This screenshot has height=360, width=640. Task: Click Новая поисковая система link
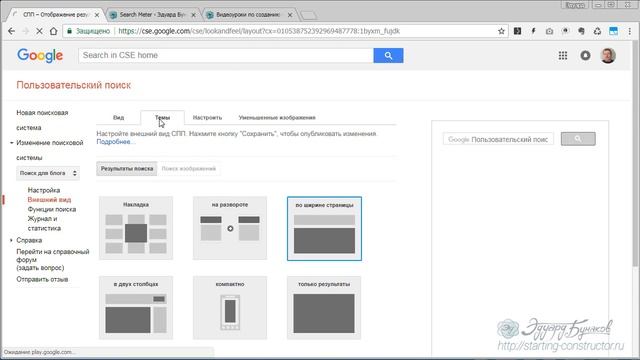point(42,120)
